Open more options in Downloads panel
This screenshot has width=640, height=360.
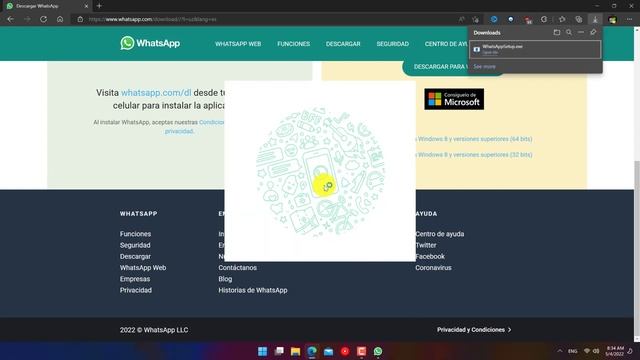581,32
